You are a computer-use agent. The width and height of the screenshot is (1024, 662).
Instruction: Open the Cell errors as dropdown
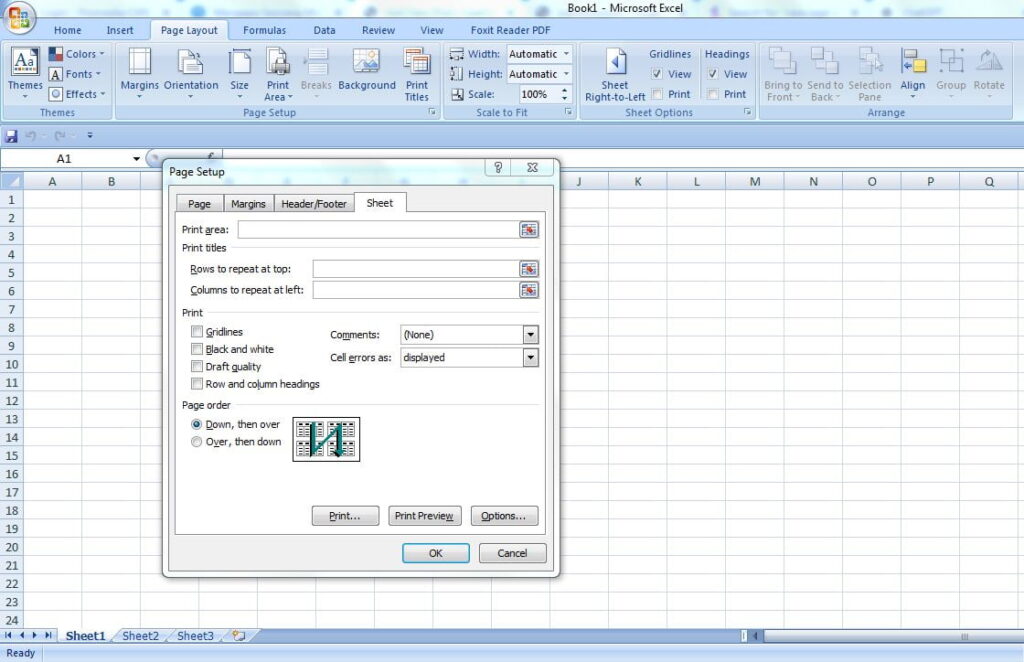(530, 358)
